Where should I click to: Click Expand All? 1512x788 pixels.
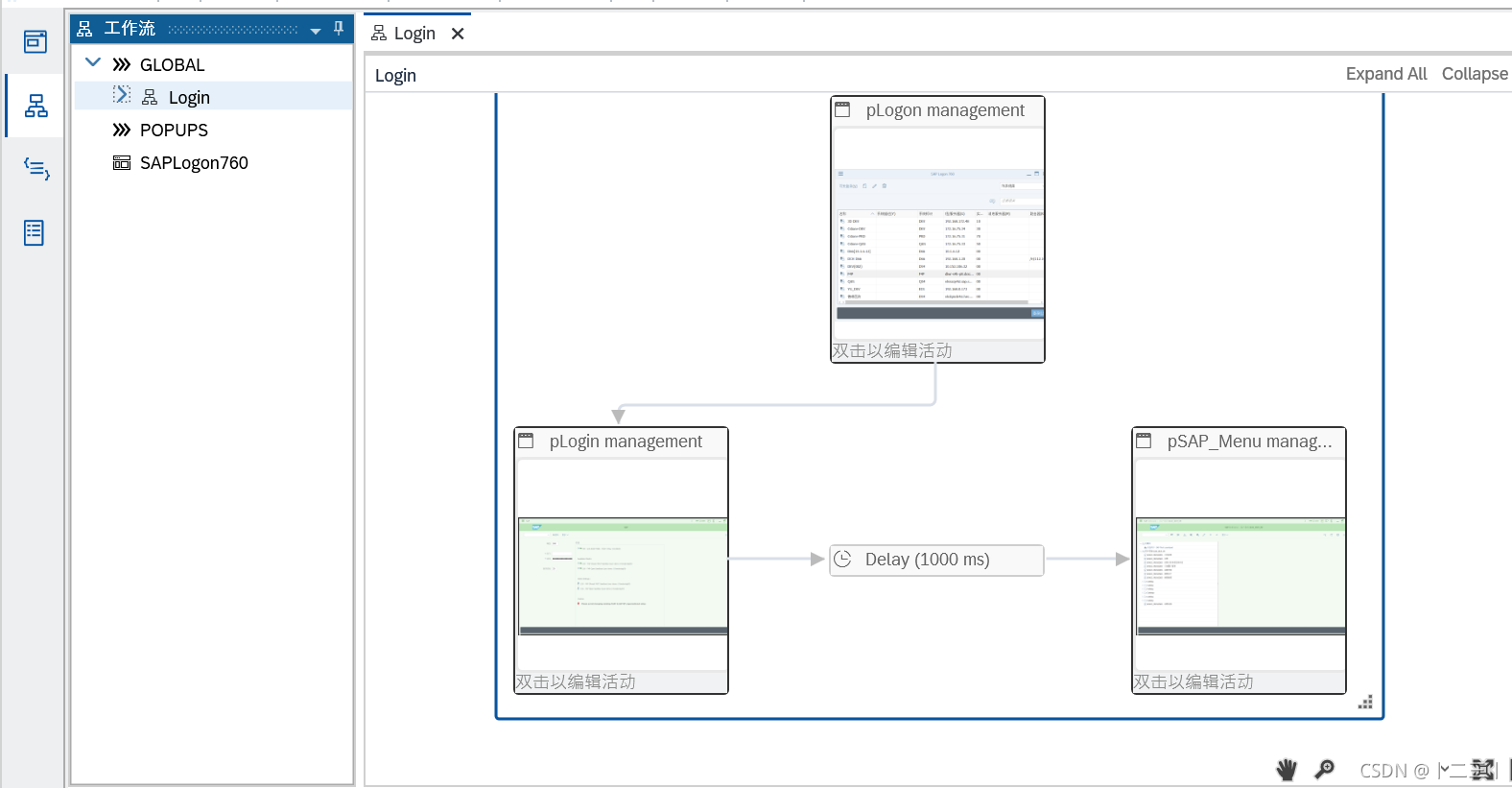[x=1386, y=74]
